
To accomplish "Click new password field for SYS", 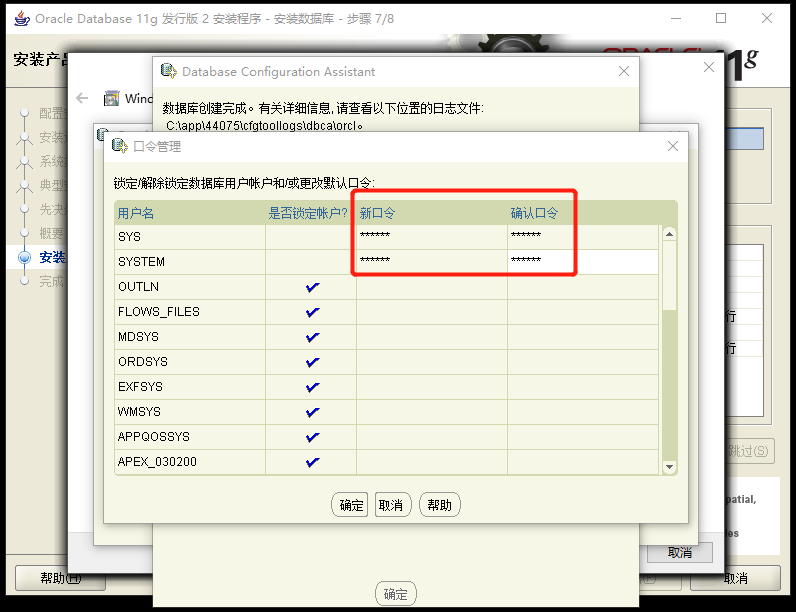I will pyautogui.click(x=432, y=237).
